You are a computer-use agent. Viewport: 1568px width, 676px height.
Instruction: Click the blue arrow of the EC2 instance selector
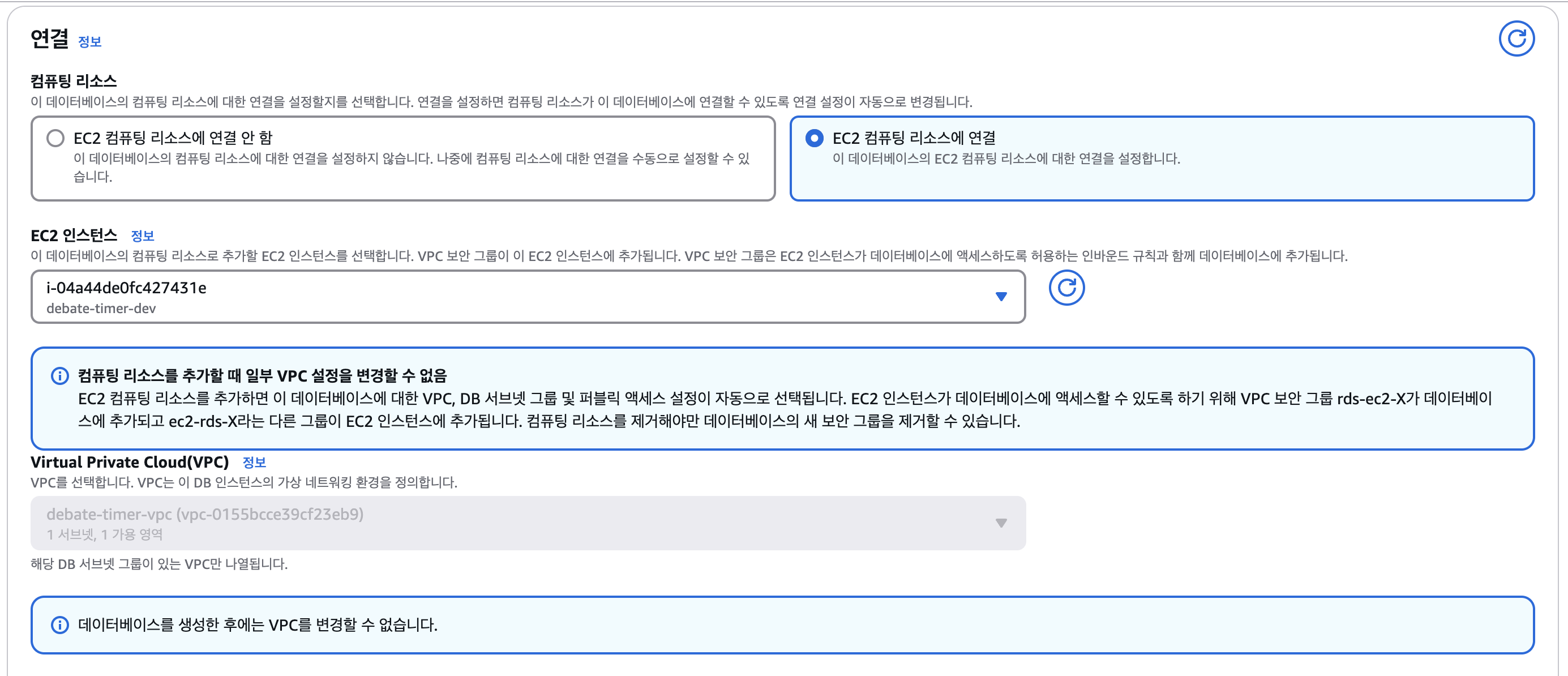pos(1001,297)
